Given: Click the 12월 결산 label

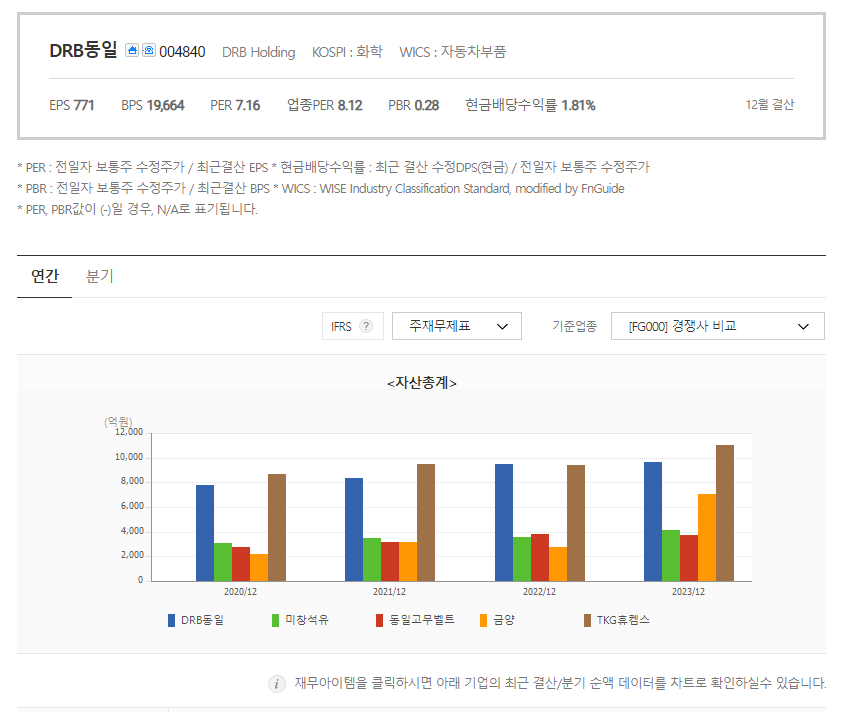Looking at the screenshot, I should [x=770, y=105].
